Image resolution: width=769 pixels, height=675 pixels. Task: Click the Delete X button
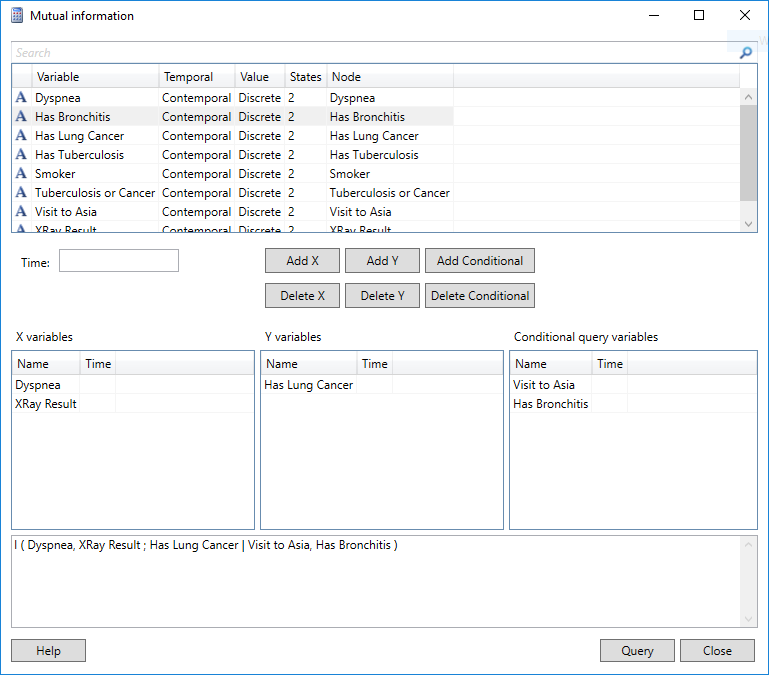point(302,296)
